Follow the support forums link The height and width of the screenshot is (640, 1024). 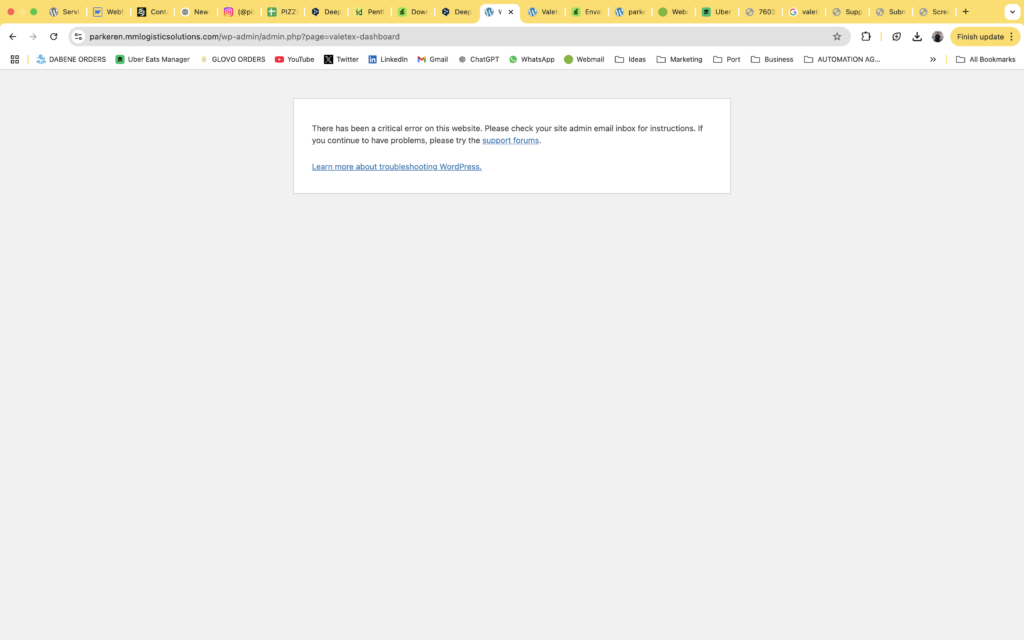[x=511, y=140]
